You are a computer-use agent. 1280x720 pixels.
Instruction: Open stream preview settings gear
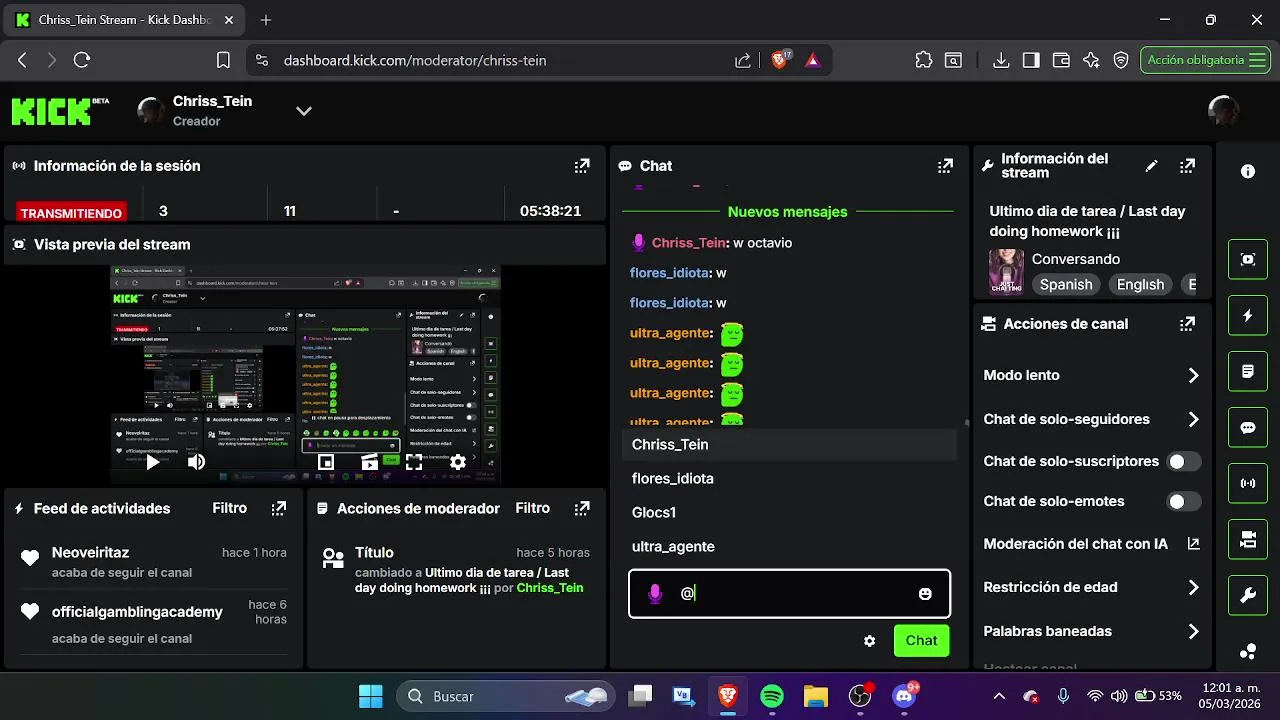click(458, 462)
